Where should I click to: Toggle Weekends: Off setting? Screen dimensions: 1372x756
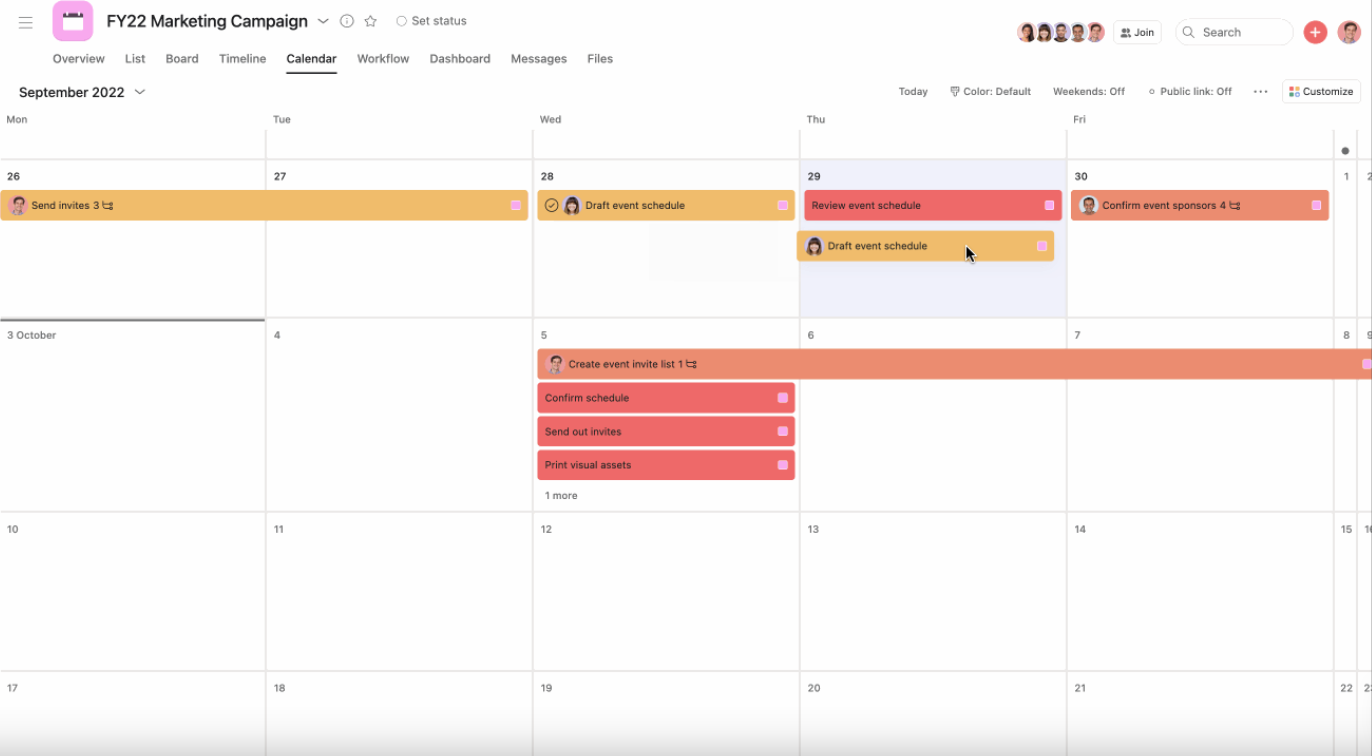(x=1088, y=91)
